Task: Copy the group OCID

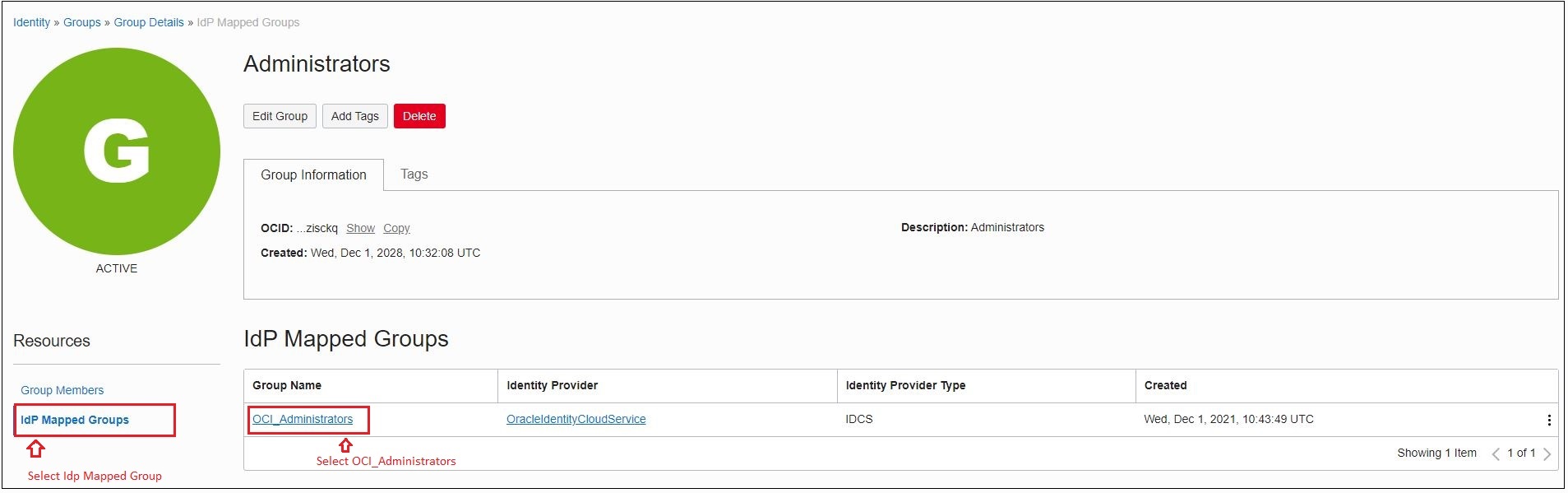Action: [396, 228]
